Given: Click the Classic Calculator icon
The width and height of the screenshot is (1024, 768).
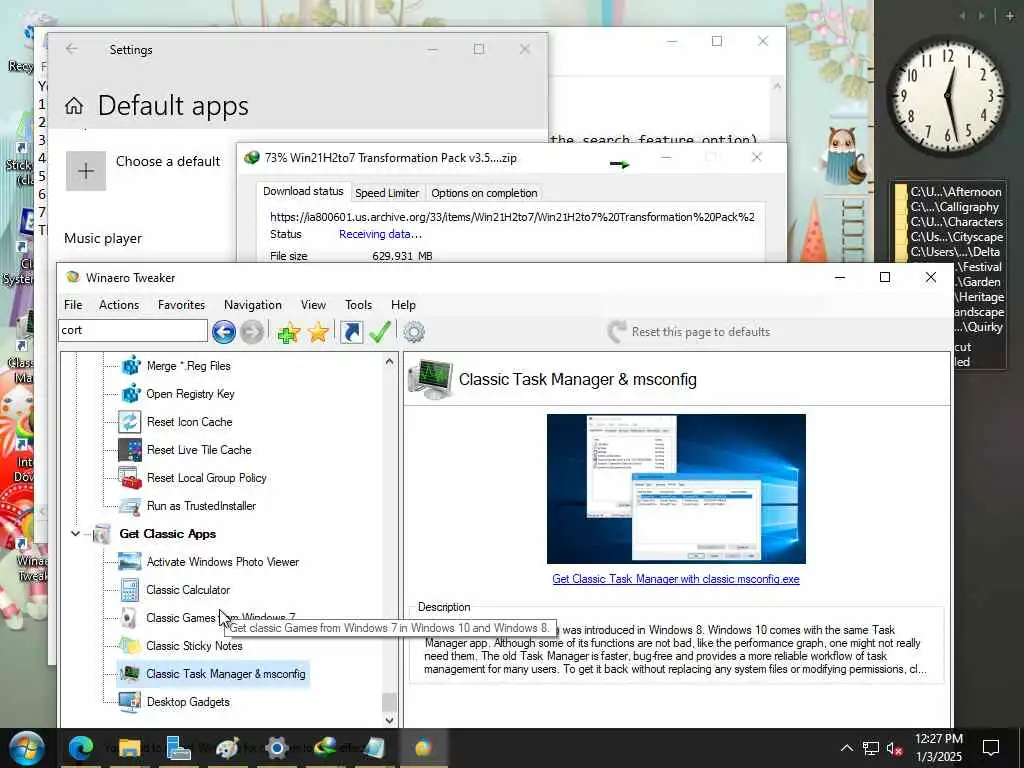Looking at the screenshot, I should pos(129,590).
